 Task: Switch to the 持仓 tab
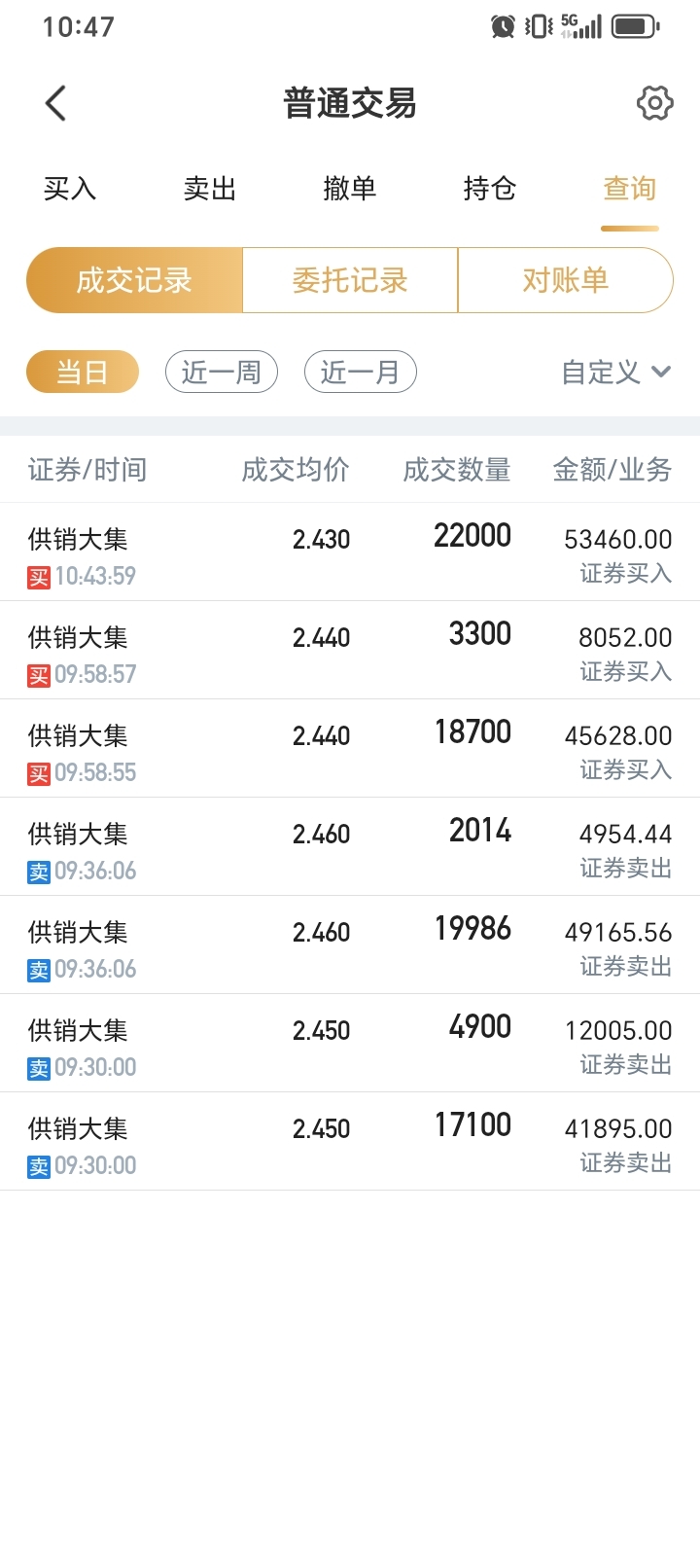pos(490,189)
